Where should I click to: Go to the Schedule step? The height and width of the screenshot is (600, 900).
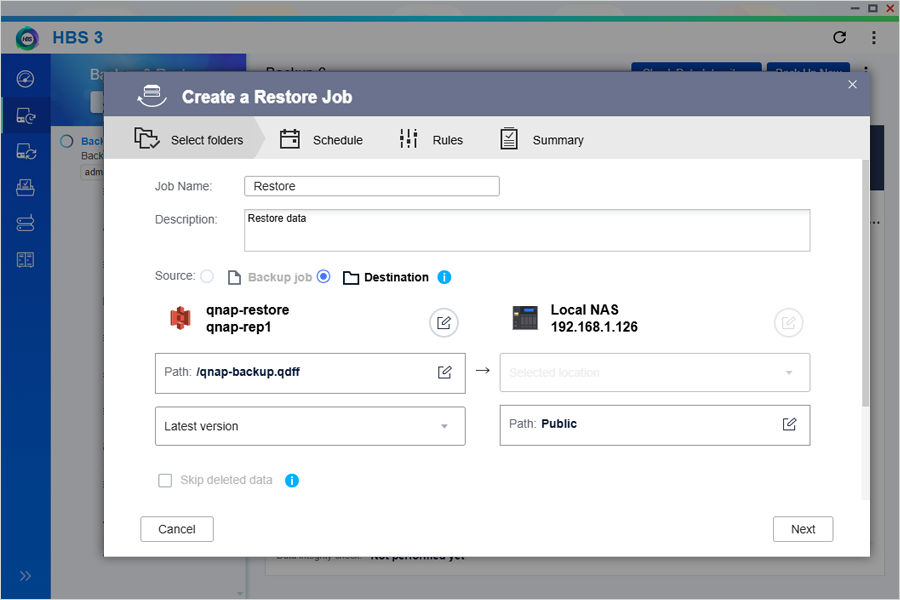point(321,140)
